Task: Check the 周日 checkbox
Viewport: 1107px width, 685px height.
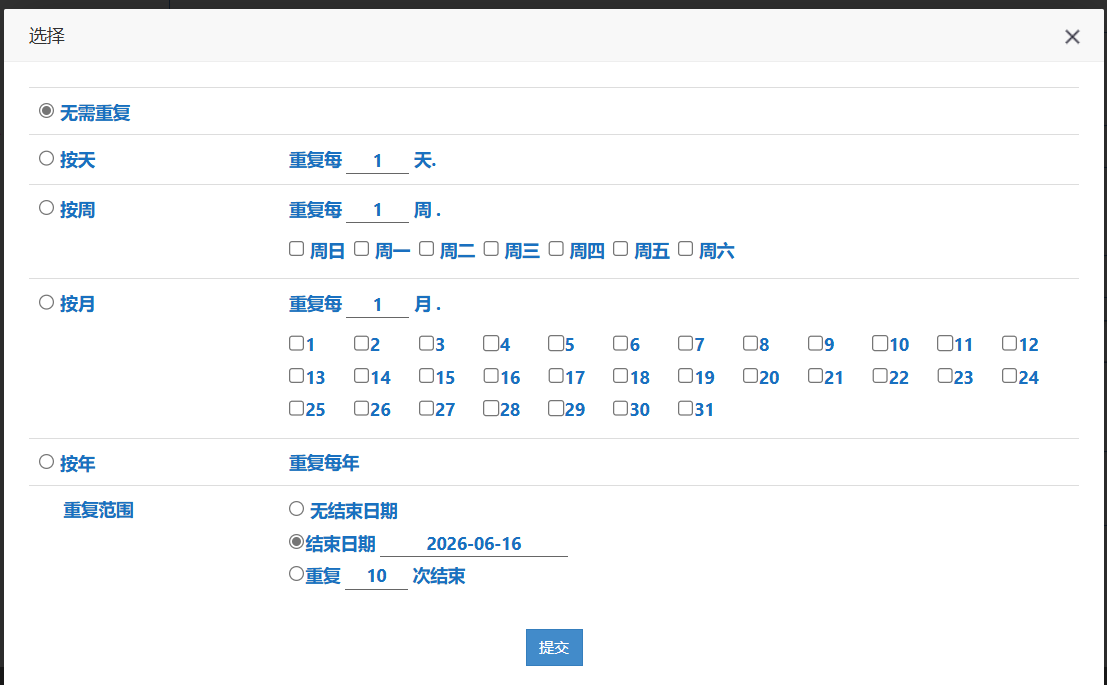Action: tap(297, 249)
